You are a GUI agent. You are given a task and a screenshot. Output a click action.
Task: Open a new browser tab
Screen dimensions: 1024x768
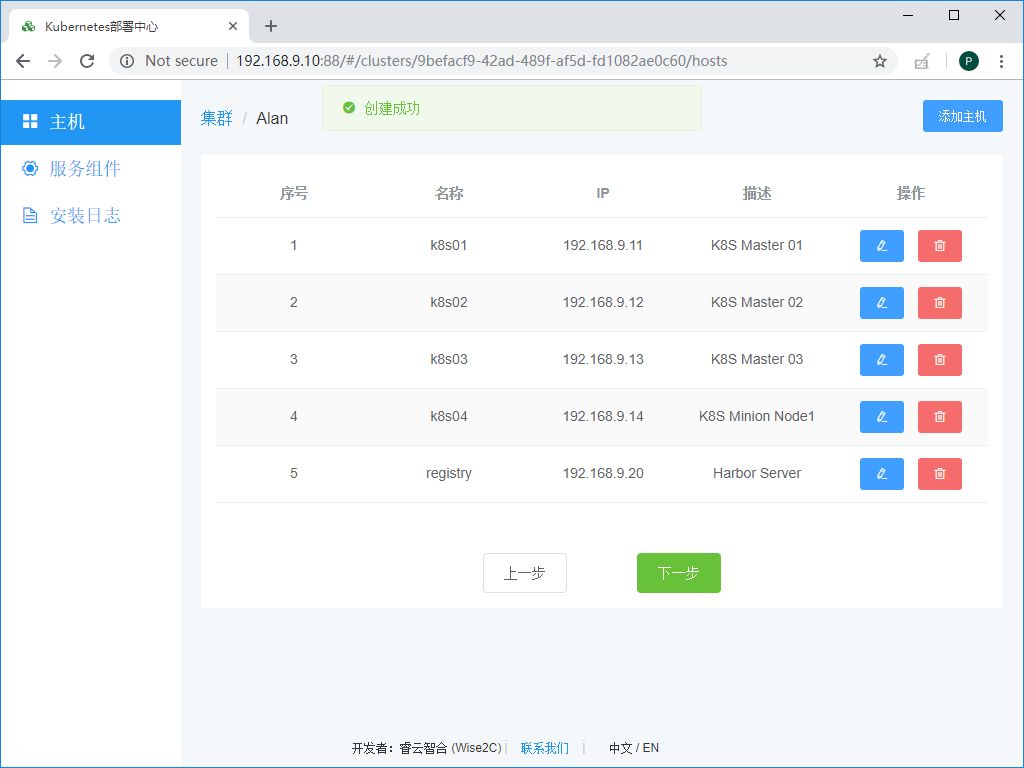pos(271,26)
